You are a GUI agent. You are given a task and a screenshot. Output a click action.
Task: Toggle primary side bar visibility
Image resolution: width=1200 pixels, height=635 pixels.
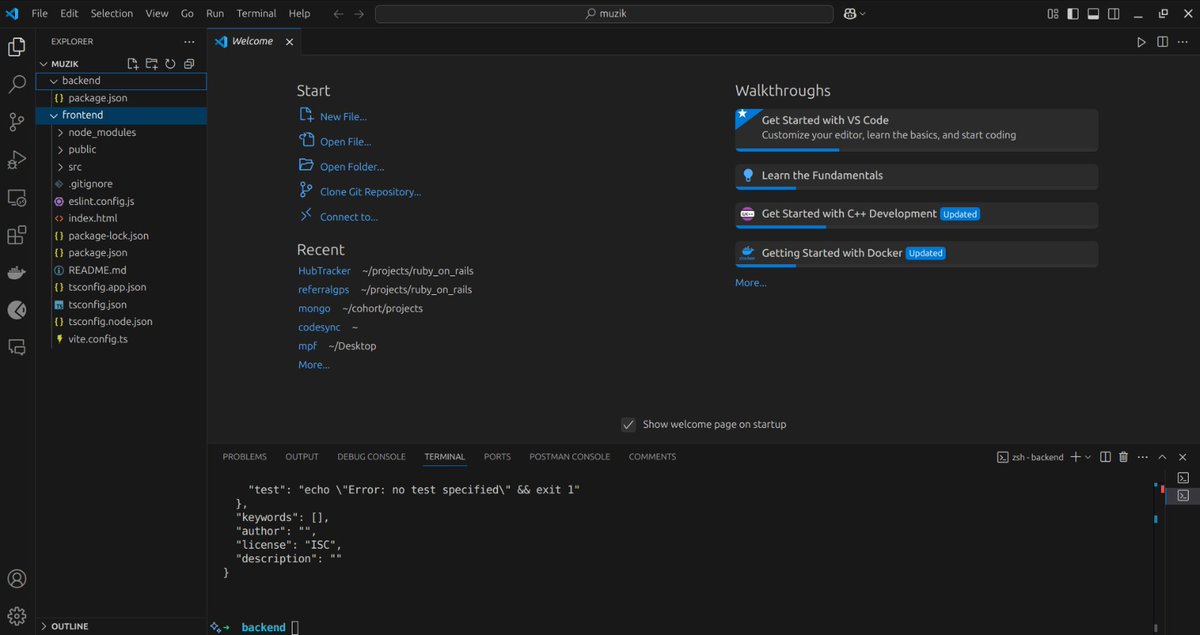[1073, 14]
